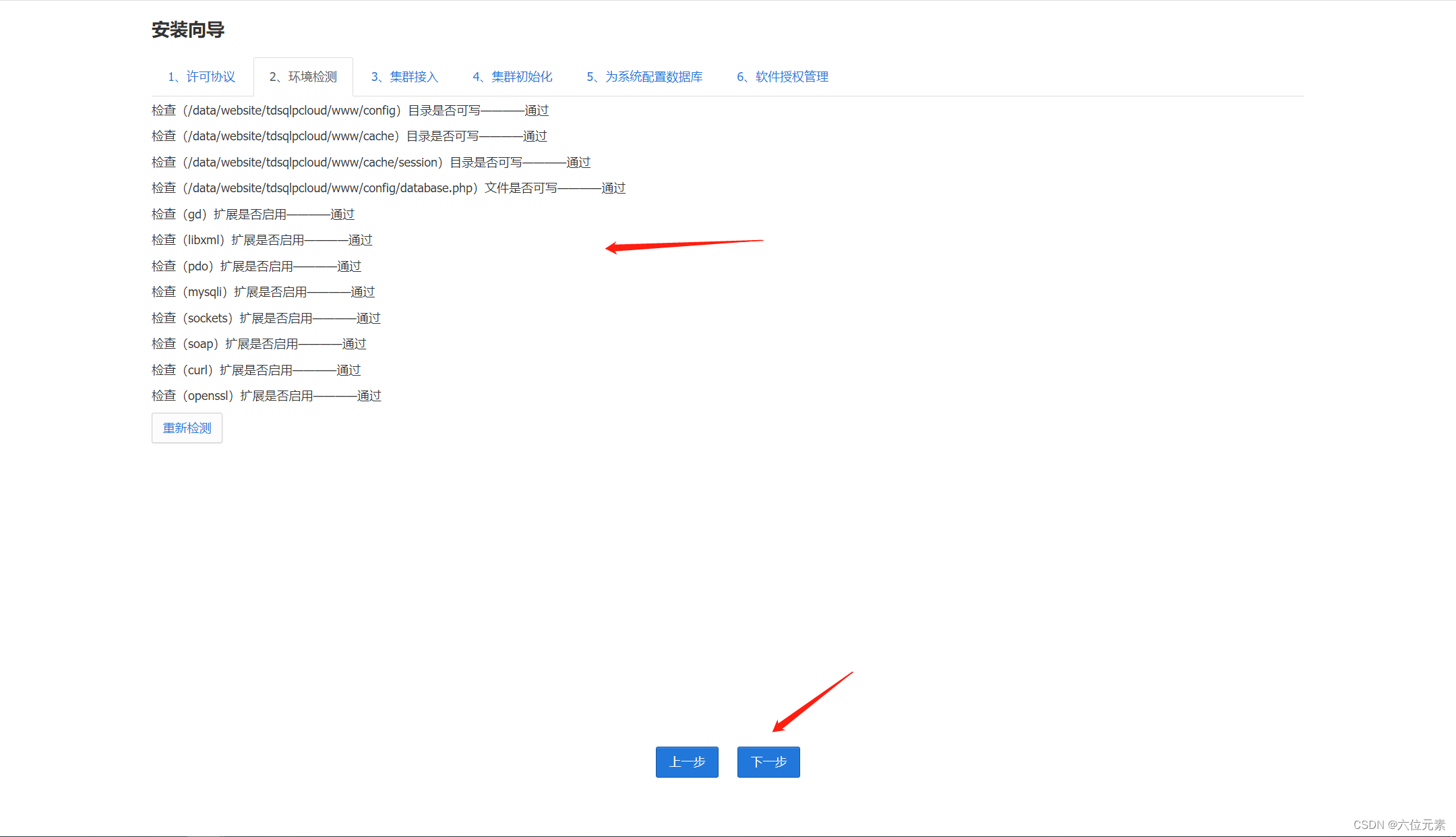Click the sockets extension check line

(x=266, y=318)
